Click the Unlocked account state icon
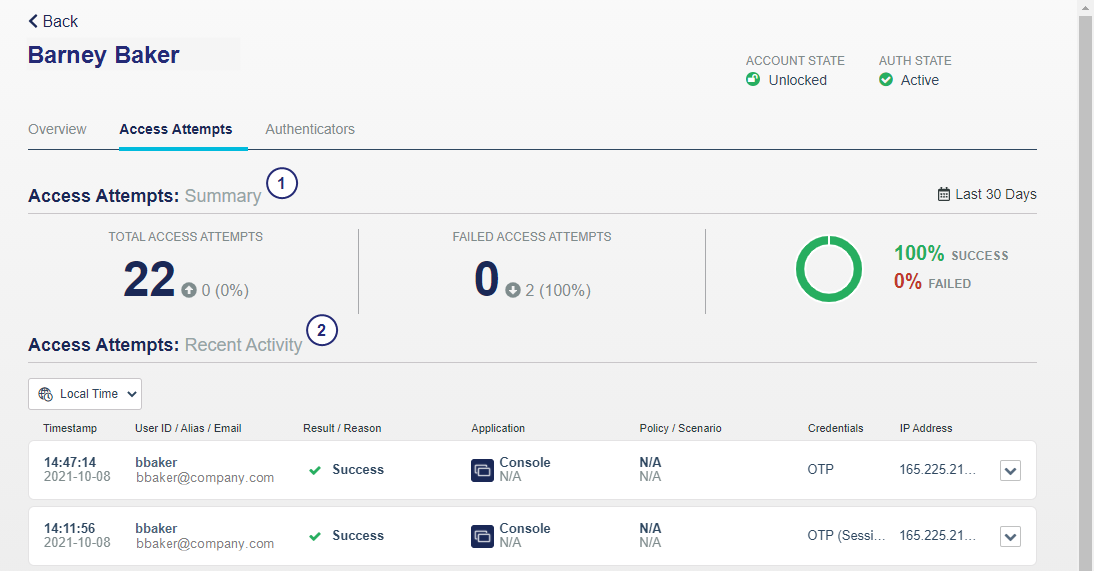The height and width of the screenshot is (571, 1094). [x=753, y=80]
